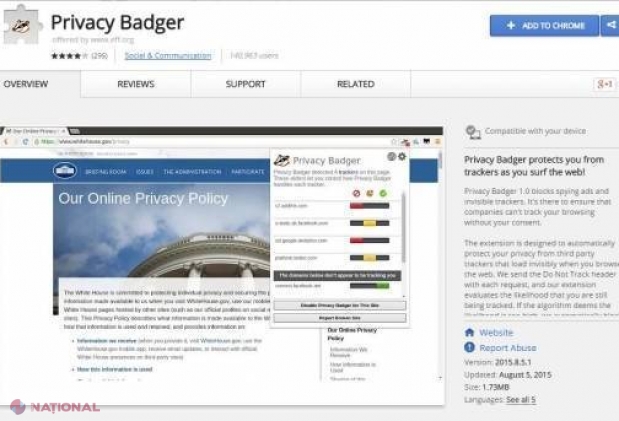The image size is (619, 421).
Task: Click the green allow icon above tracker sliders
Action: coord(383,193)
